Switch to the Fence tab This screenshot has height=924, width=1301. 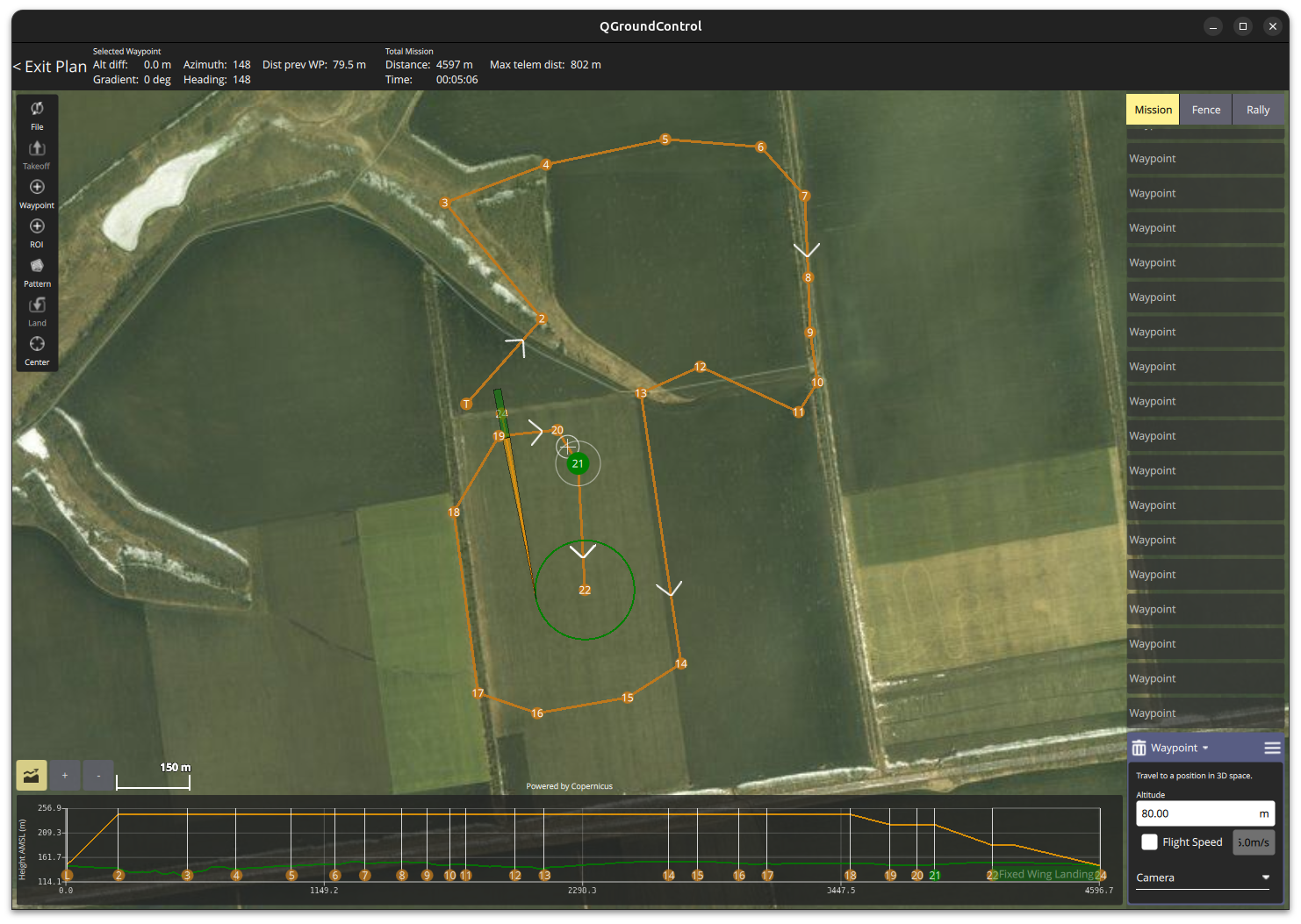tap(1206, 110)
